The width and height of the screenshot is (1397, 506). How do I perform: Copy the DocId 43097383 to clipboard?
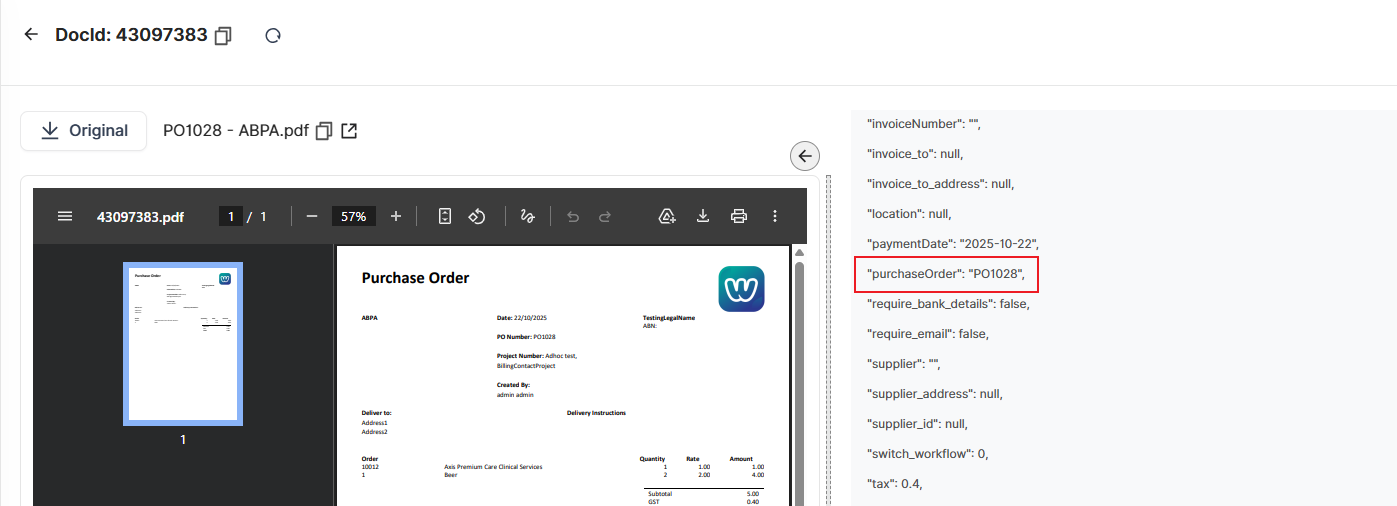223,36
